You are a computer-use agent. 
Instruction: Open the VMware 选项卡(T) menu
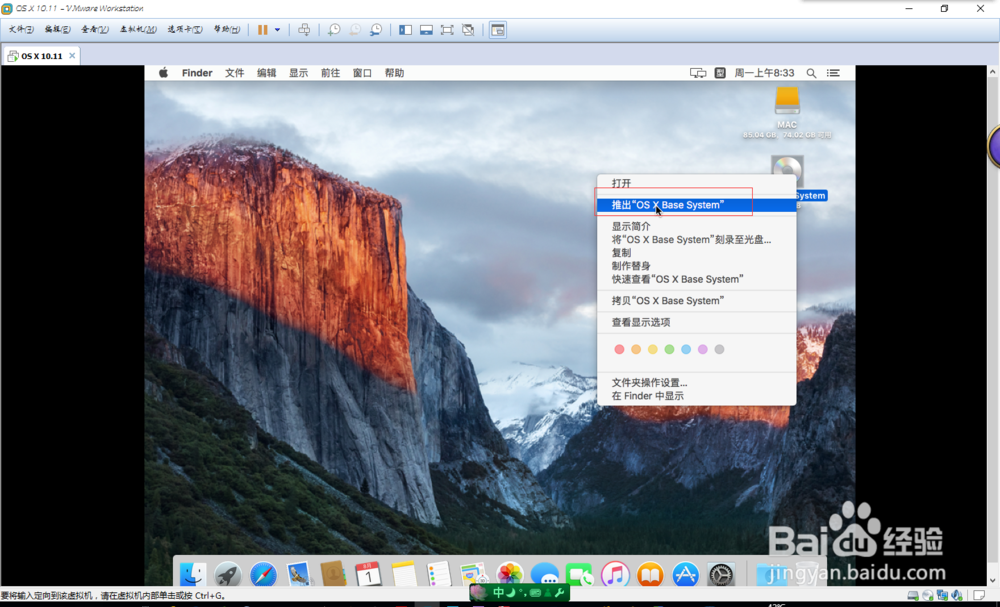tap(185, 29)
